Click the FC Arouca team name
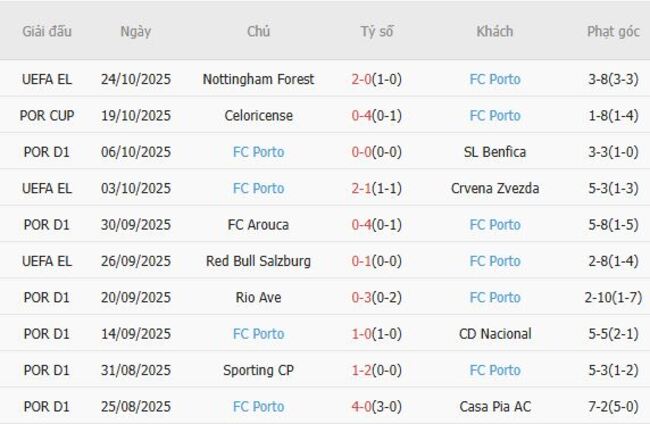 [258, 225]
